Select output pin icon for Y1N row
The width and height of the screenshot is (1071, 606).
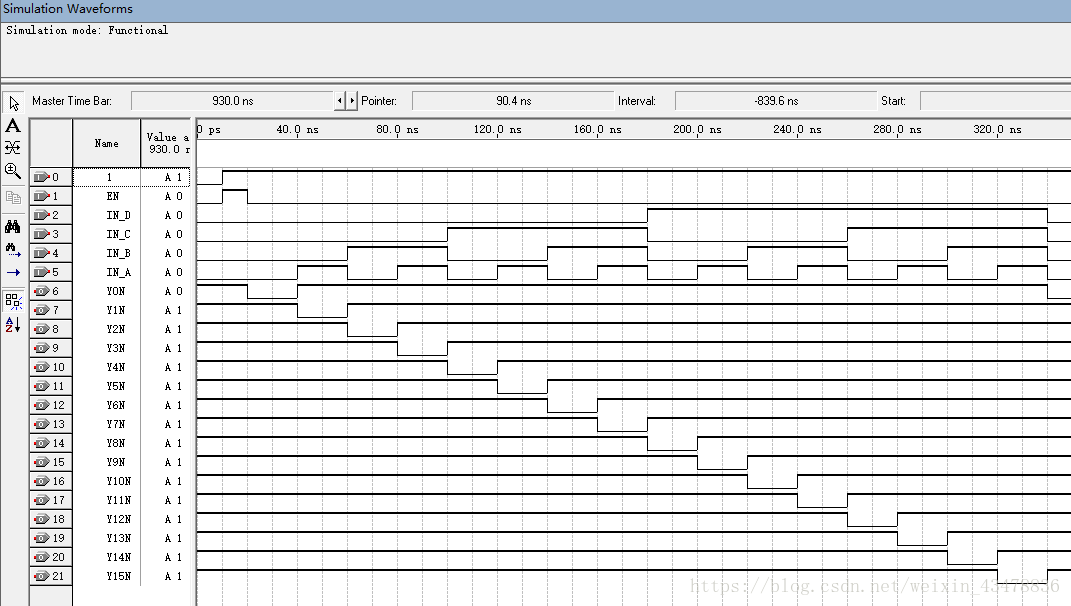point(42,310)
